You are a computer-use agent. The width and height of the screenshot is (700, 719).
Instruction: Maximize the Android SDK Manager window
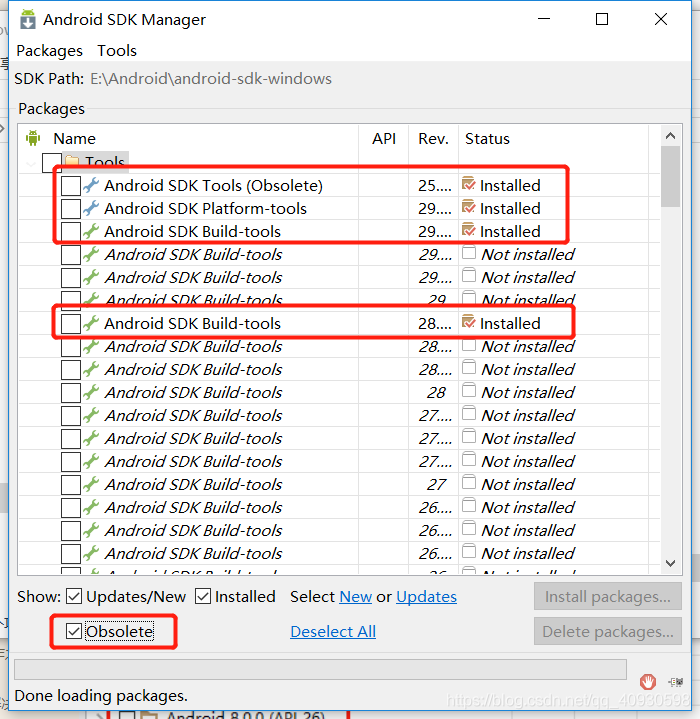[602, 19]
